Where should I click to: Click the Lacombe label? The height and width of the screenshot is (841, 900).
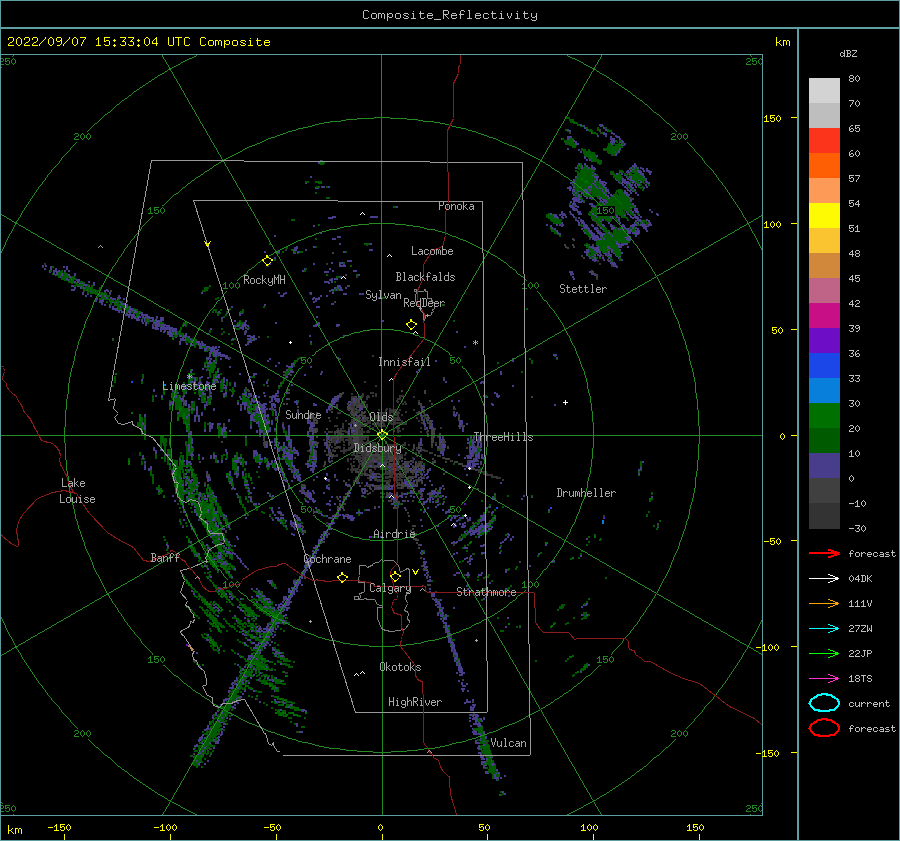432,251
